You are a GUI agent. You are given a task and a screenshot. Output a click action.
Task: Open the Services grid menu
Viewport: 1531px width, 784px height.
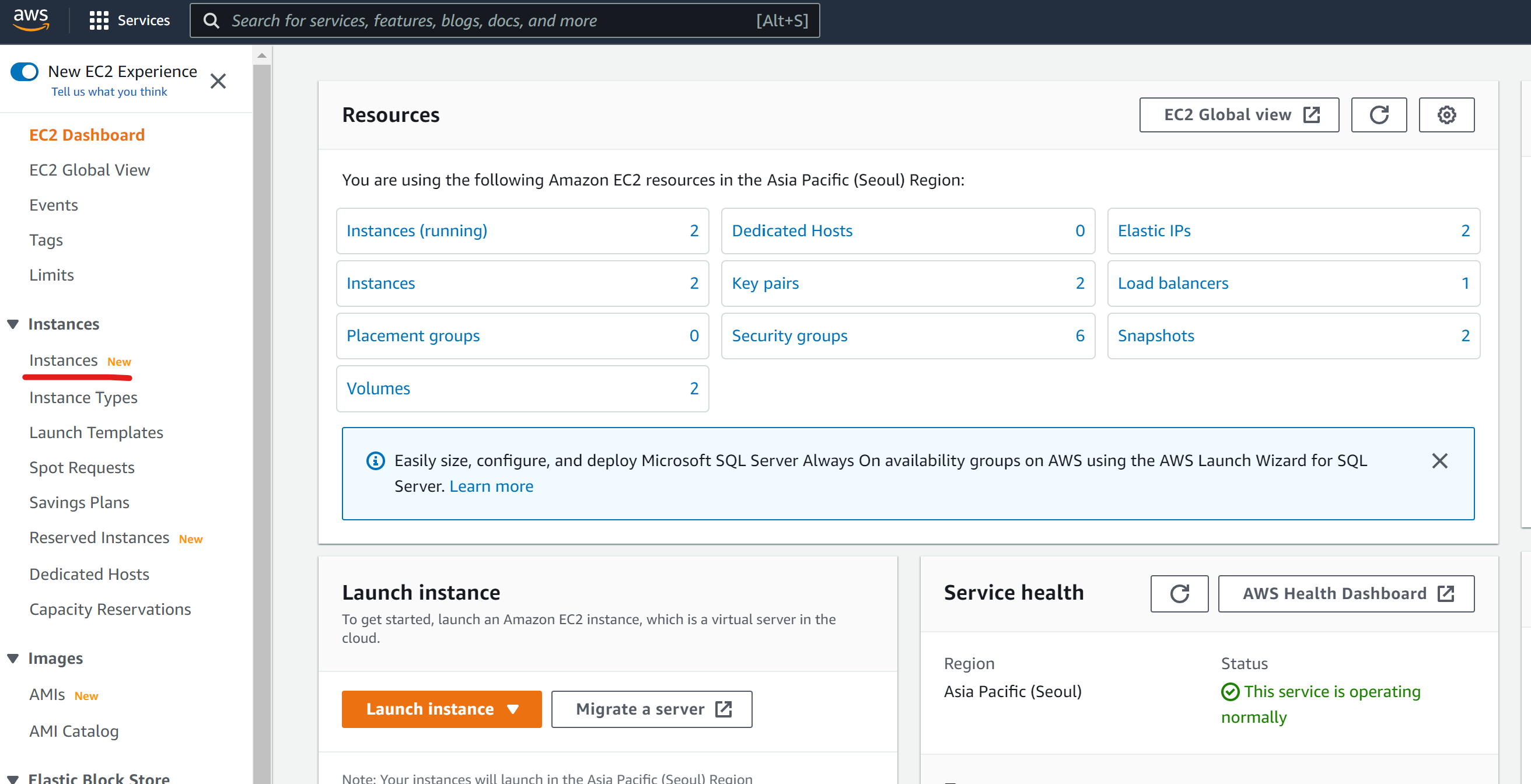[99, 21]
